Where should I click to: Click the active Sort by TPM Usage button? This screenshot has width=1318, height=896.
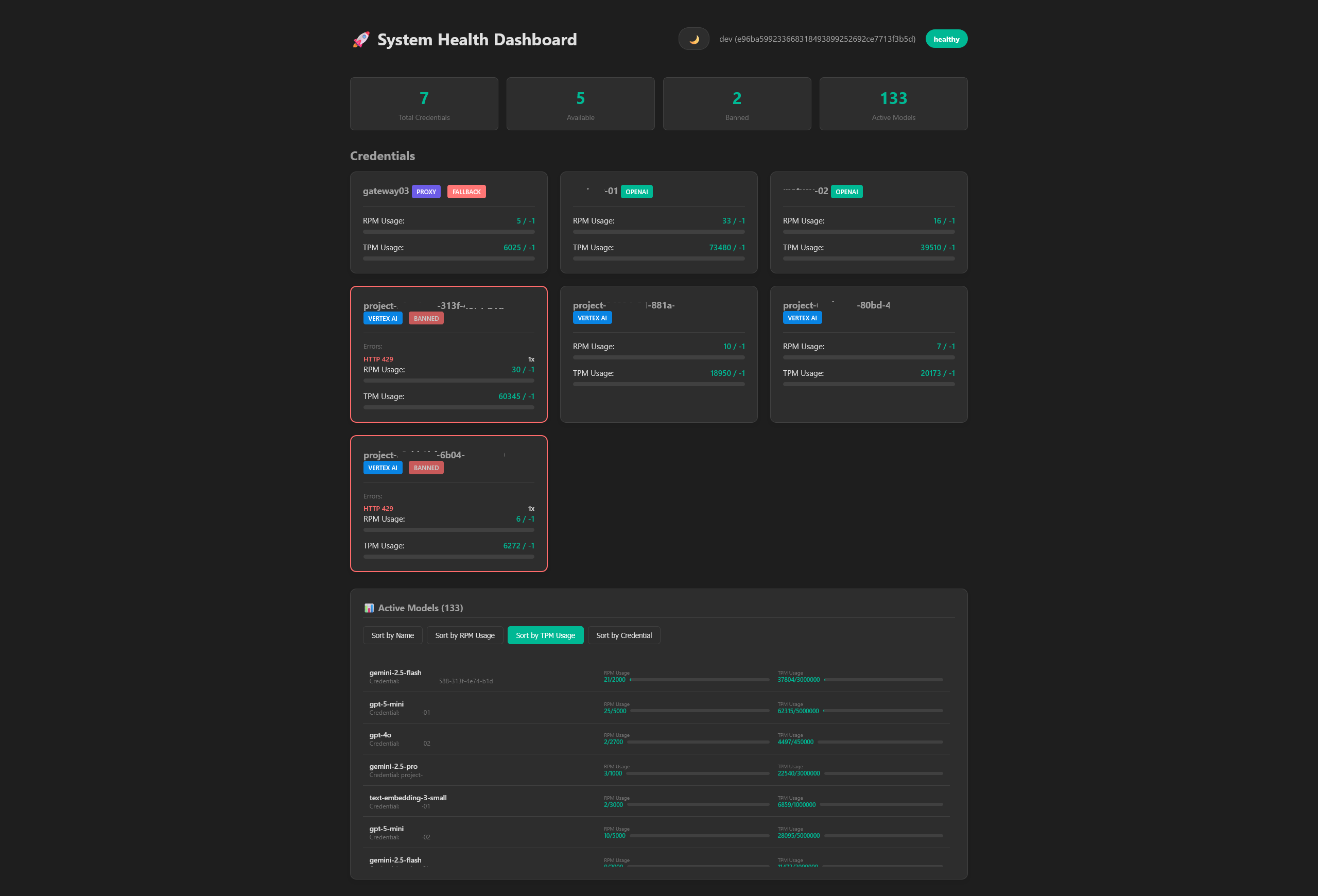pyautogui.click(x=545, y=635)
